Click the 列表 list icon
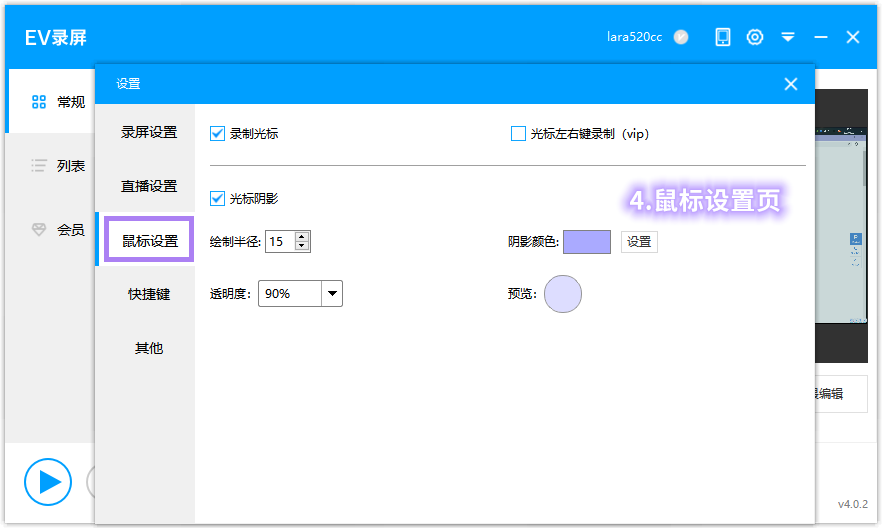 click(39, 166)
